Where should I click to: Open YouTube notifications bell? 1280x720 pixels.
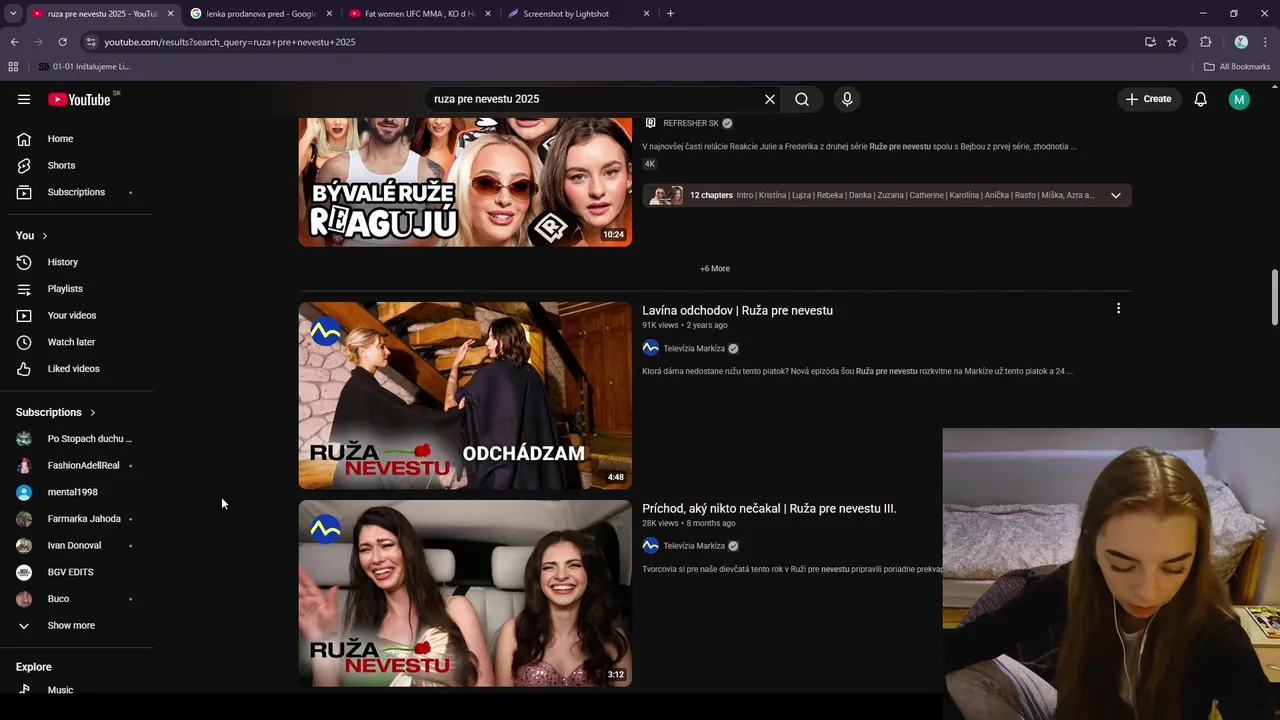1201,99
